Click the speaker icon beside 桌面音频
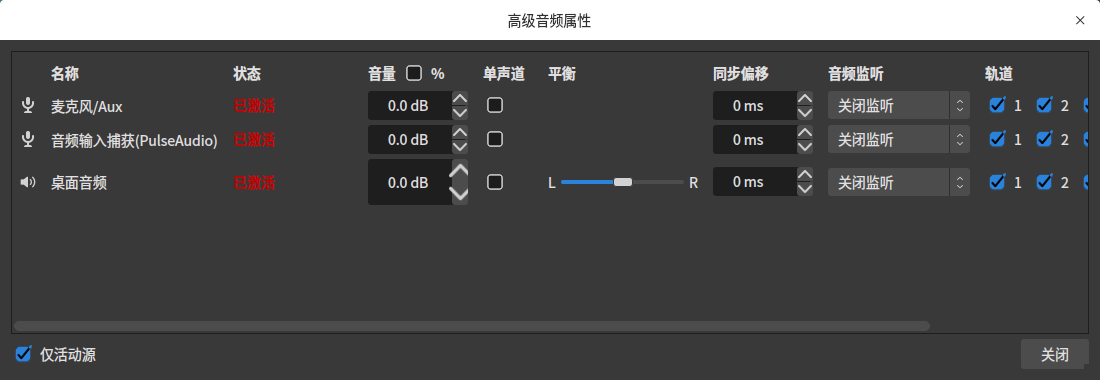 click(x=28, y=182)
